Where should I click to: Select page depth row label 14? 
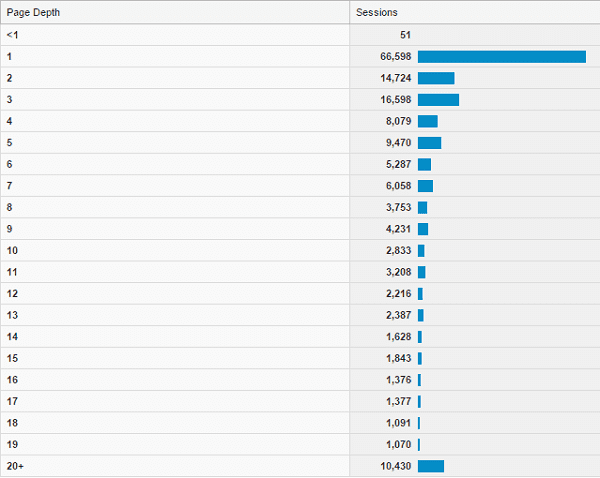point(12,337)
